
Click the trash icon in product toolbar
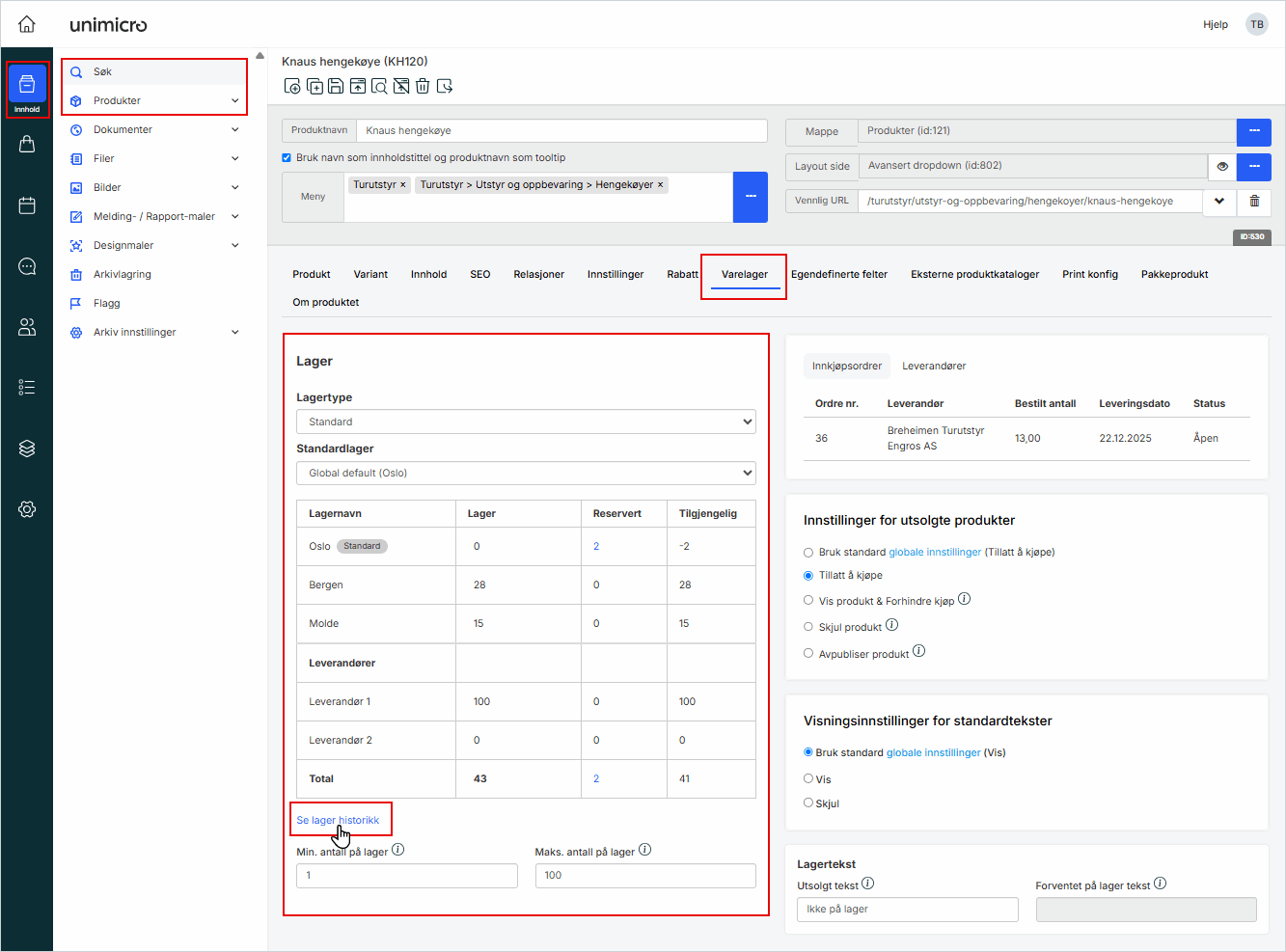click(x=423, y=87)
